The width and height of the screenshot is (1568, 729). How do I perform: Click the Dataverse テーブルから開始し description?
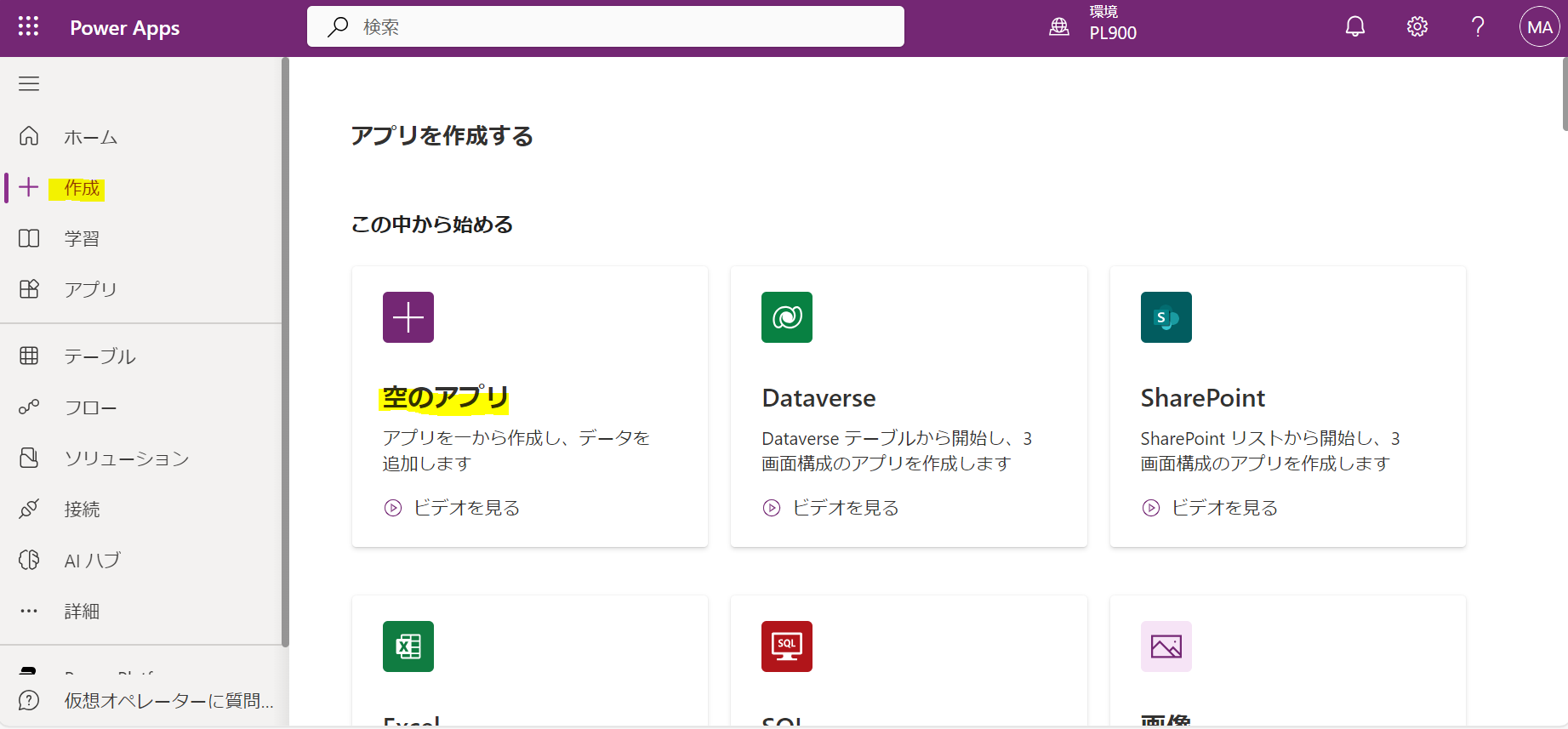click(x=897, y=450)
